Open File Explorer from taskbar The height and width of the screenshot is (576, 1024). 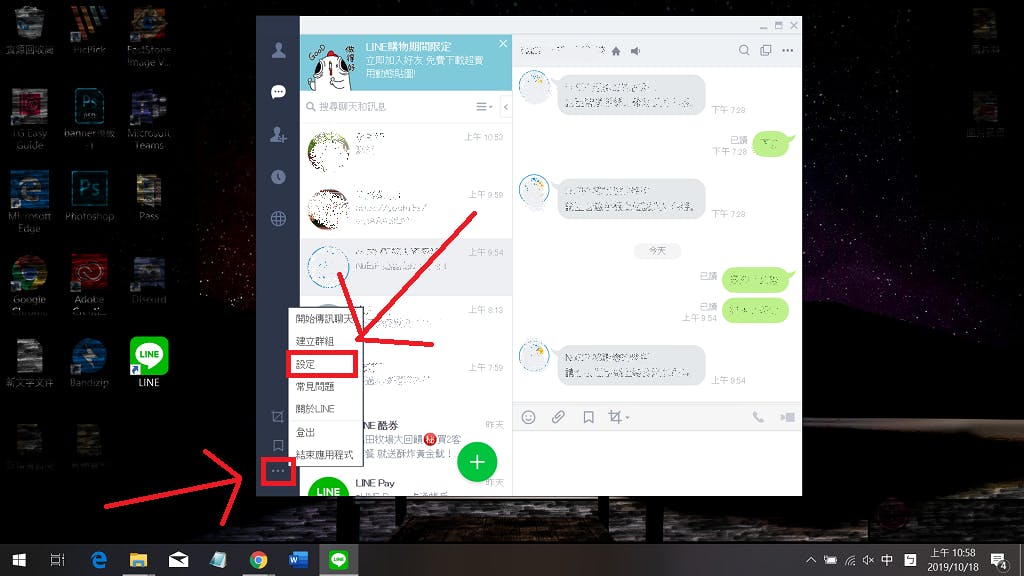(138, 560)
